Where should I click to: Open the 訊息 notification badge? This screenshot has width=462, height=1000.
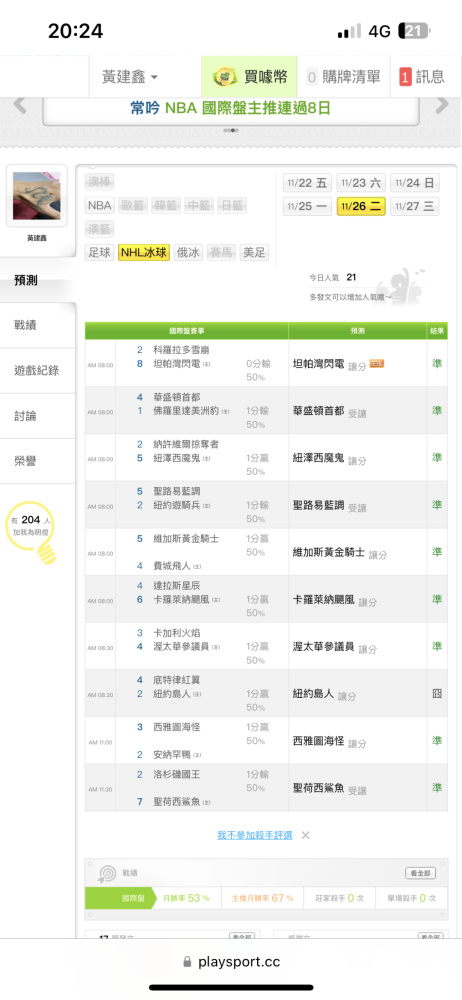click(x=405, y=77)
